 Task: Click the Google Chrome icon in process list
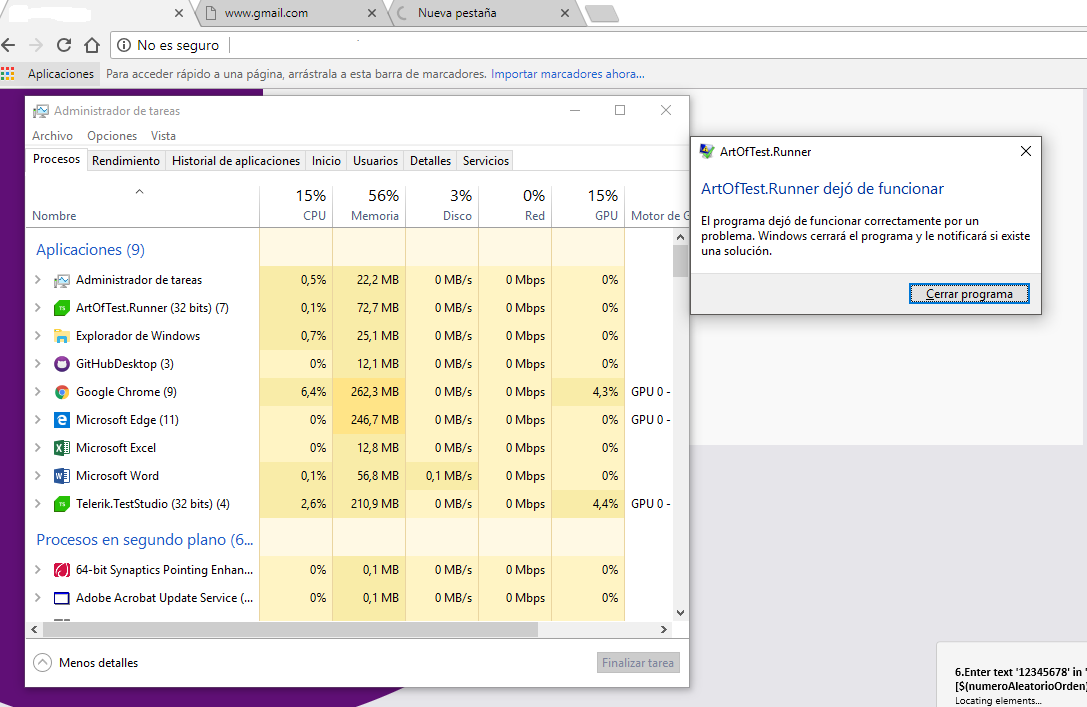62,392
